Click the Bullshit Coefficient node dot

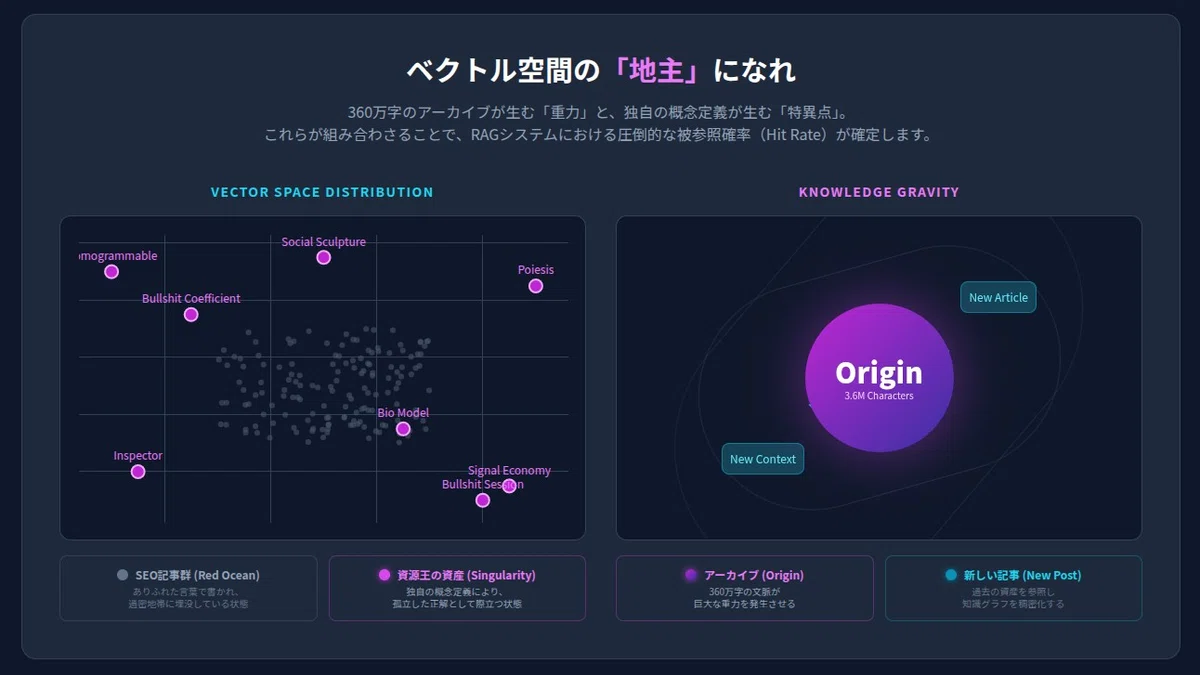[x=191, y=315]
